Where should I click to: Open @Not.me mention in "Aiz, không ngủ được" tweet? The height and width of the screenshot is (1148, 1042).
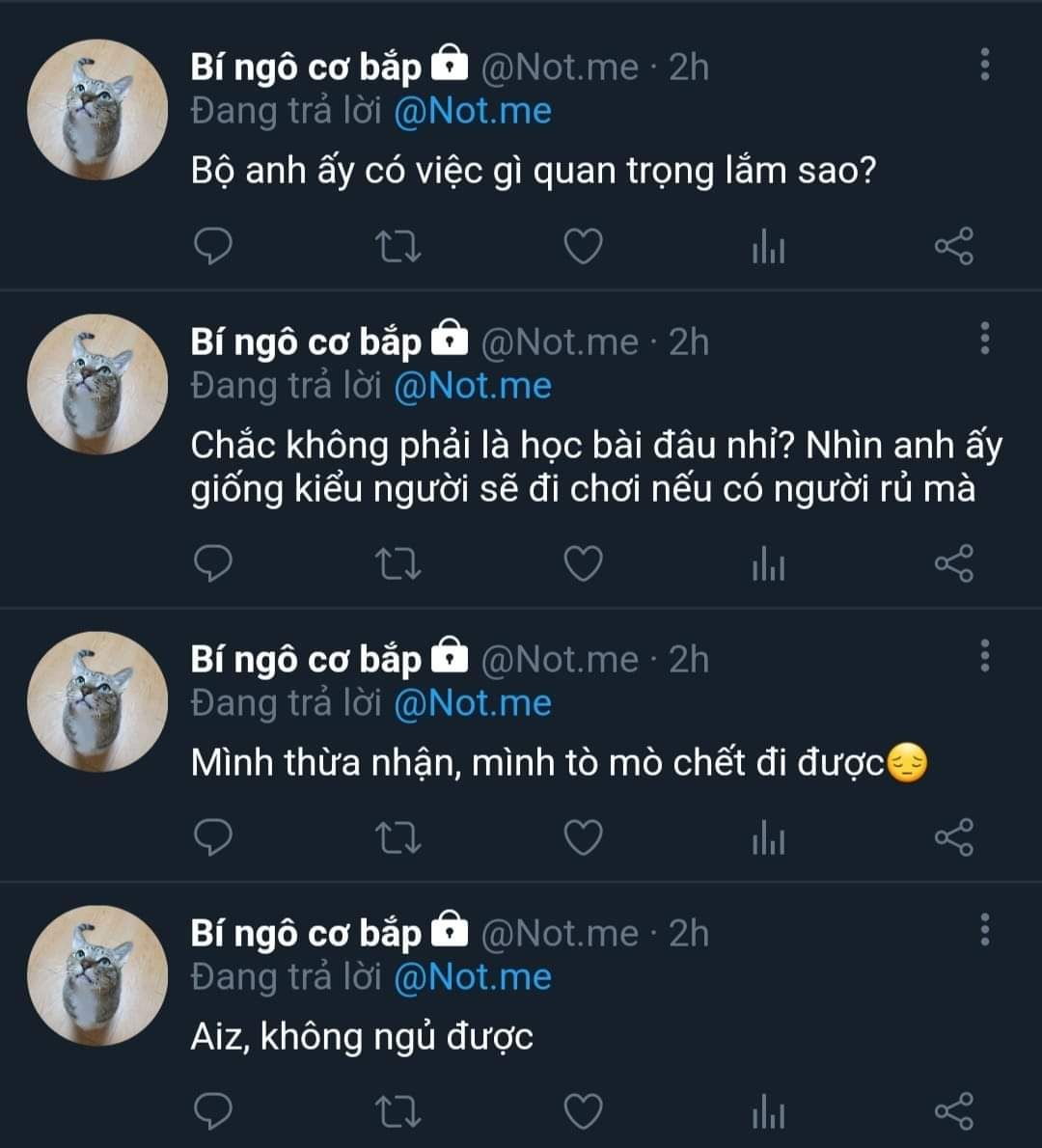(x=473, y=976)
